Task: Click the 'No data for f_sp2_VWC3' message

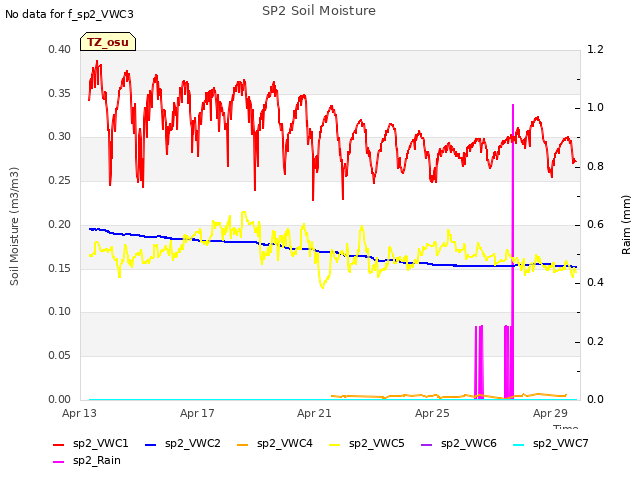Action: [69, 14]
